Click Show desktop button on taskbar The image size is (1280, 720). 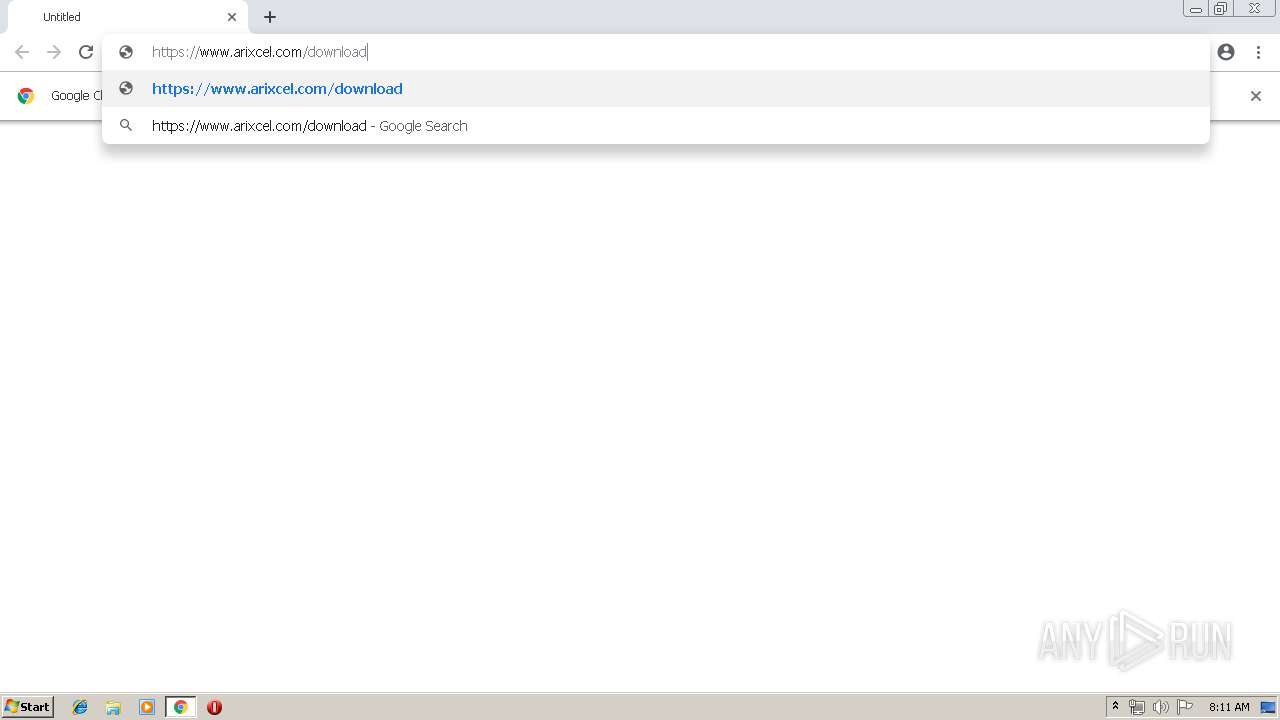[x=1268, y=707]
